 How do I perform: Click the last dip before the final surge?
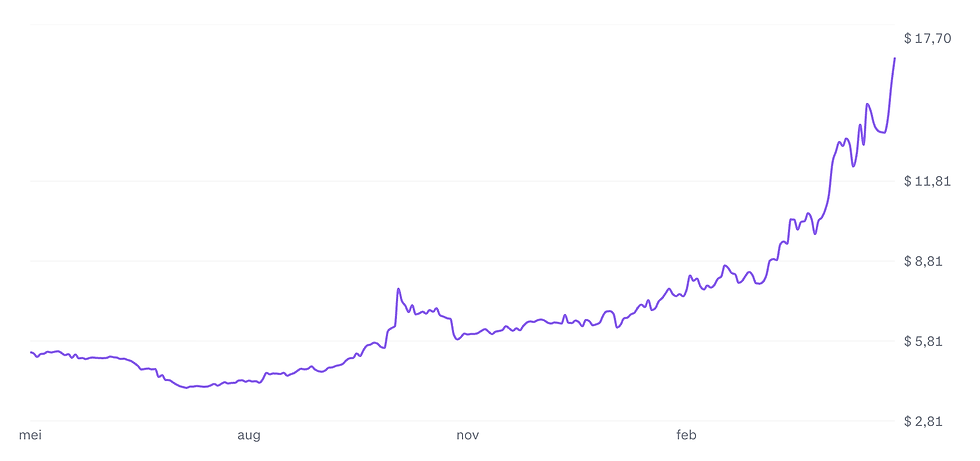click(x=884, y=132)
